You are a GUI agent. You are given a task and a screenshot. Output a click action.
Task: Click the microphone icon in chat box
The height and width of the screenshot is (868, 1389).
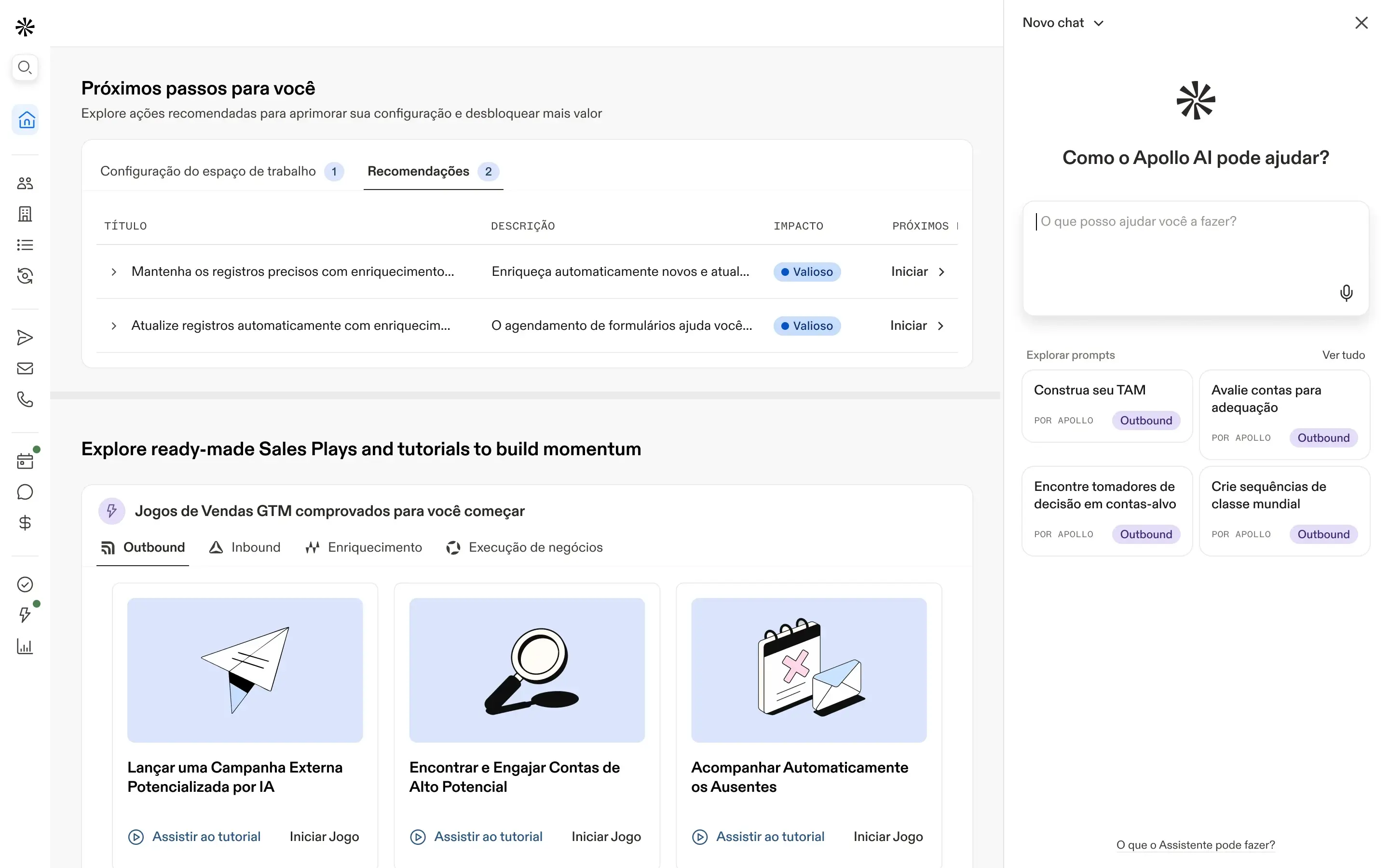(x=1346, y=293)
